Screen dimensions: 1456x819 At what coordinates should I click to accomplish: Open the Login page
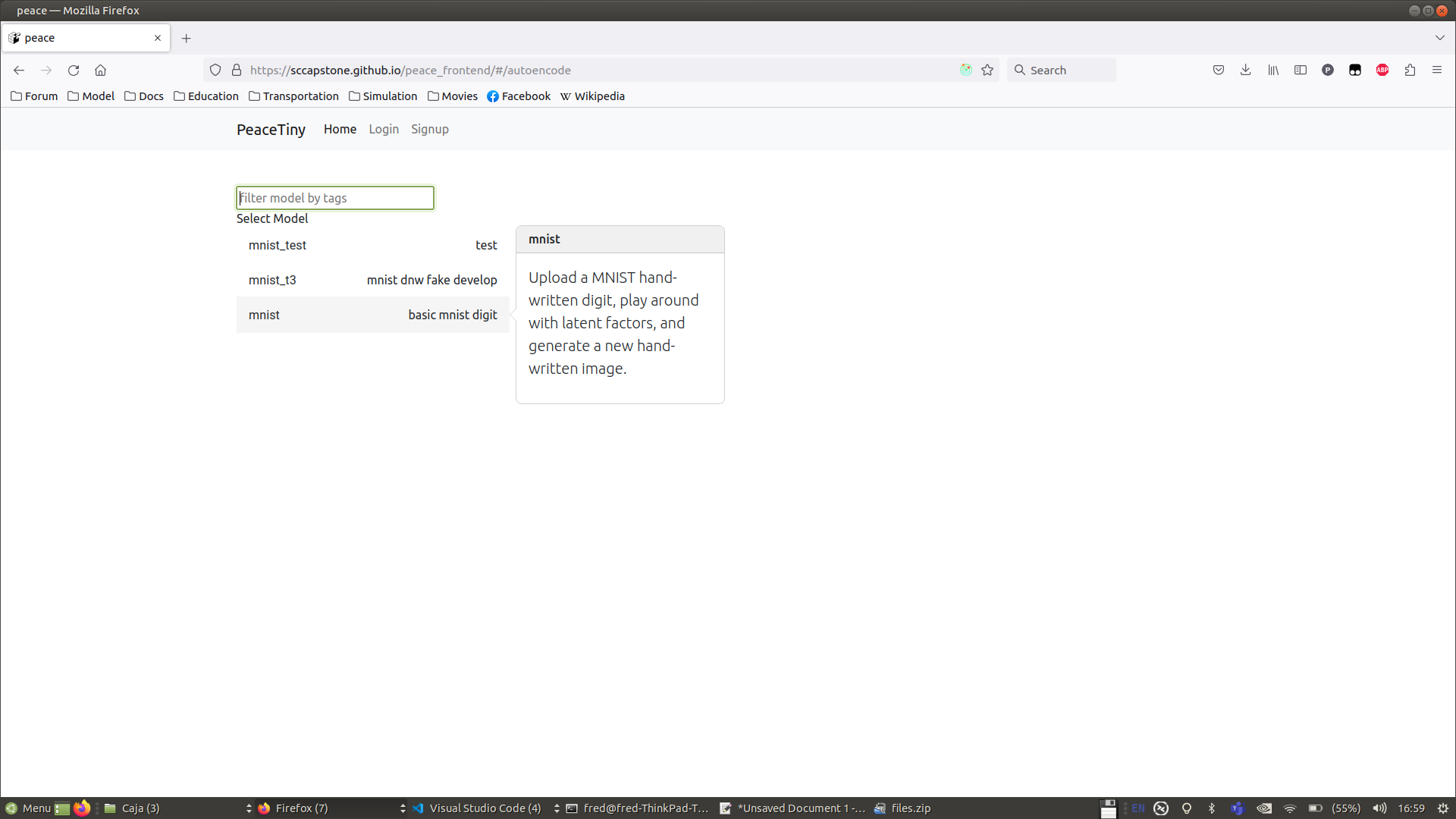pyautogui.click(x=384, y=129)
